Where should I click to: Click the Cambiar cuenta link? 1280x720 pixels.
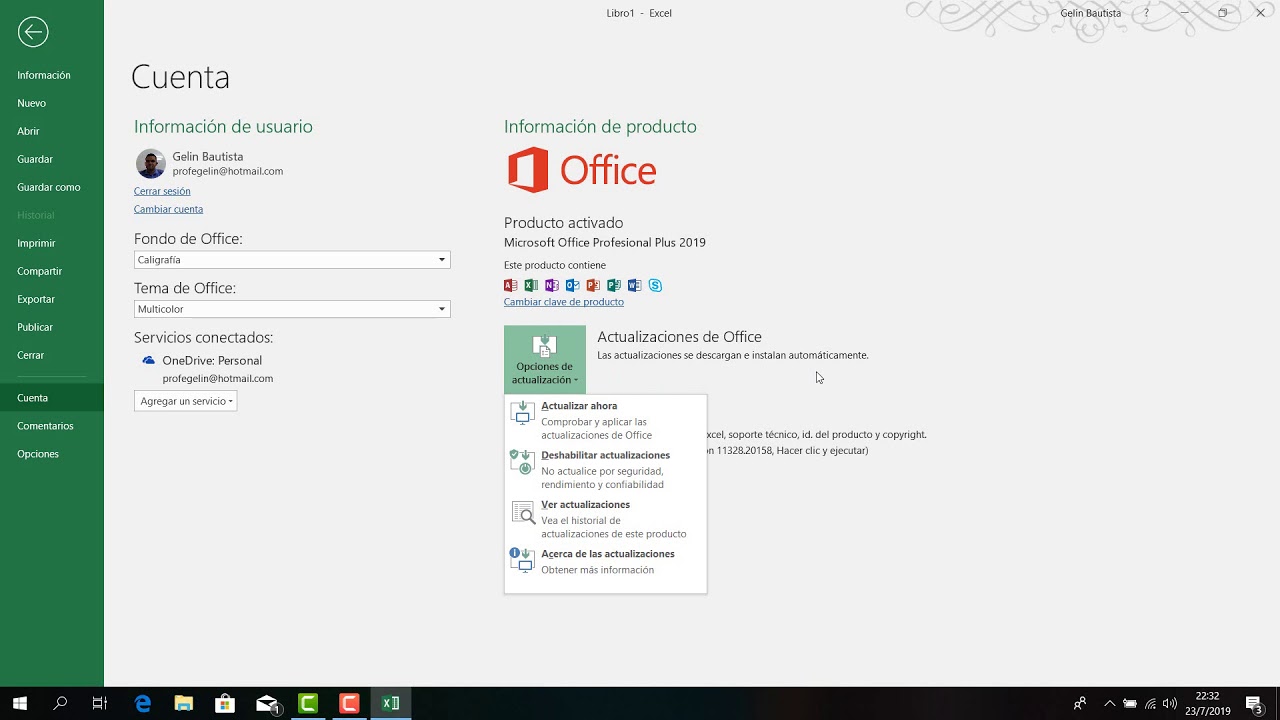[168, 209]
